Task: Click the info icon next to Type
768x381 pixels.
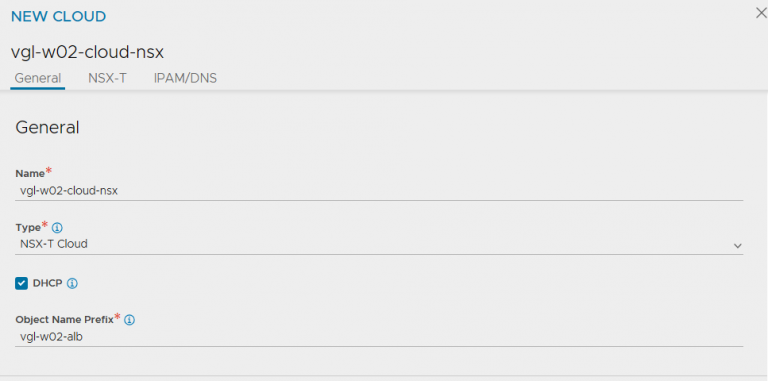Action: [57, 228]
